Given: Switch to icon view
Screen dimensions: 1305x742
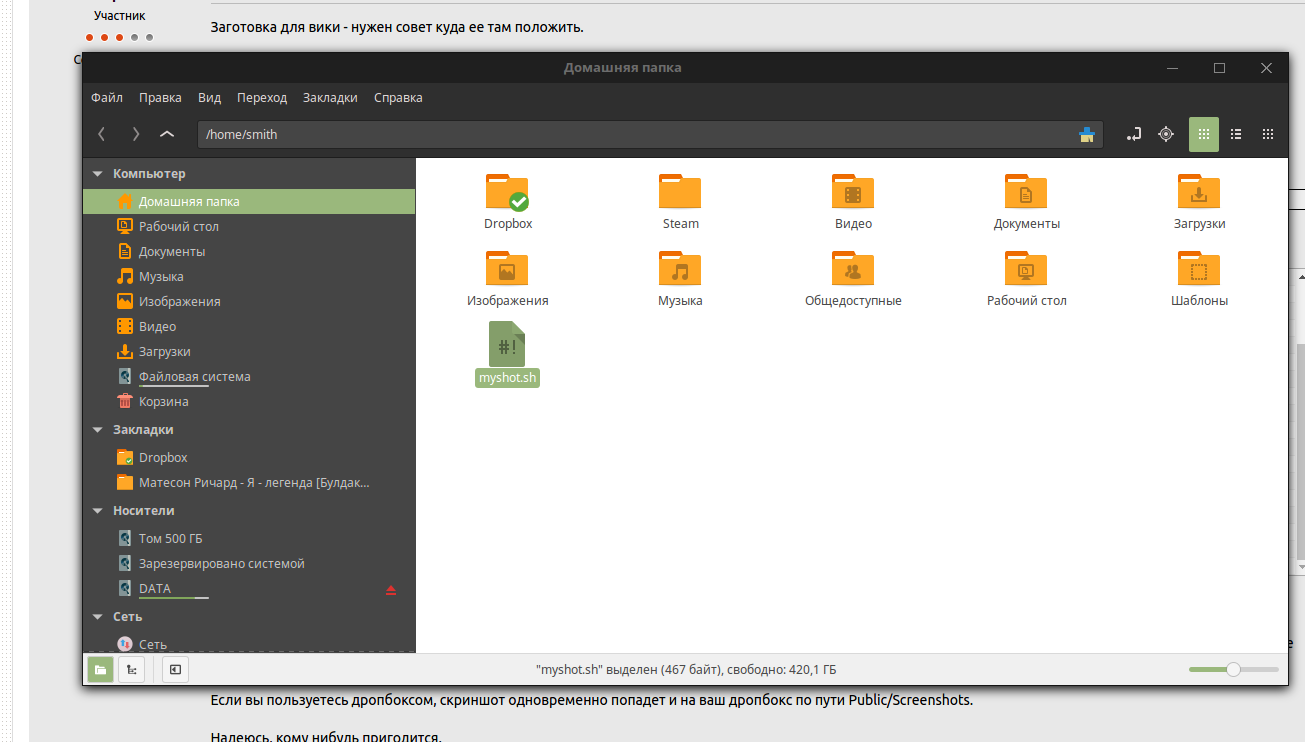Looking at the screenshot, I should click(1204, 134).
